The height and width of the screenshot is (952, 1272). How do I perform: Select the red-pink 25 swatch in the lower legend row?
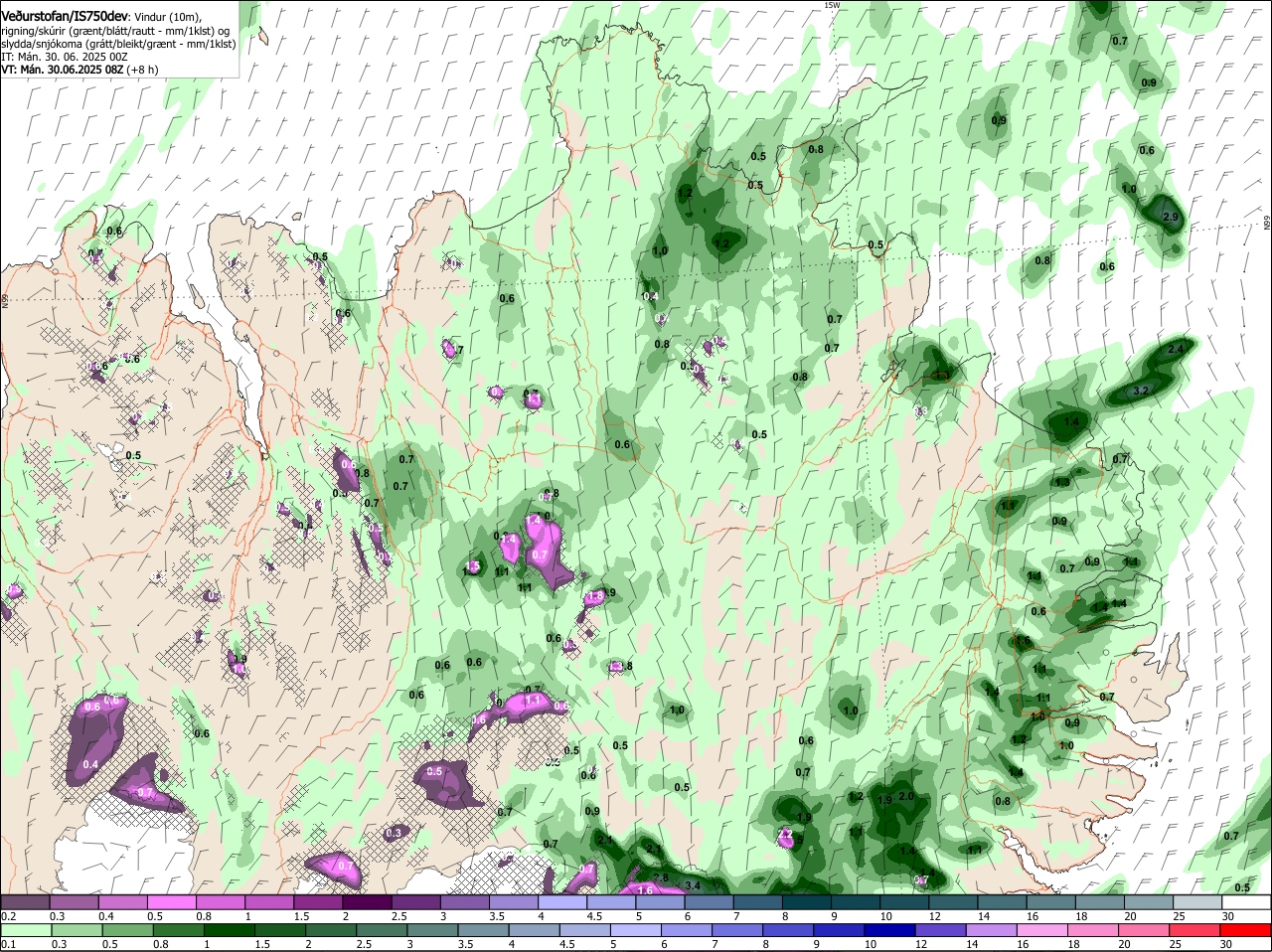(x=1195, y=931)
